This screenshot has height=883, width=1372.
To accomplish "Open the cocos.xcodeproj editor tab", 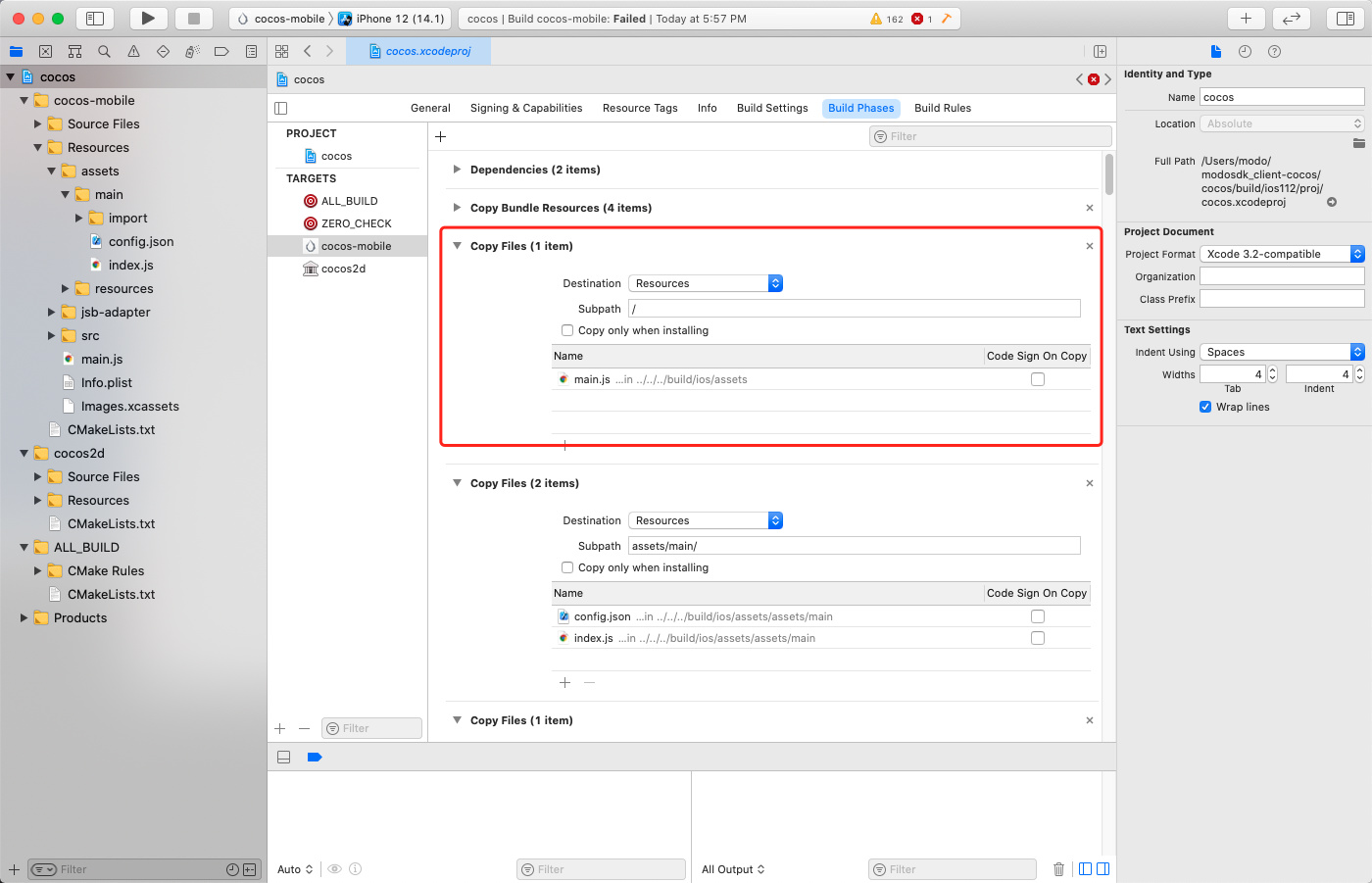I will (x=419, y=51).
